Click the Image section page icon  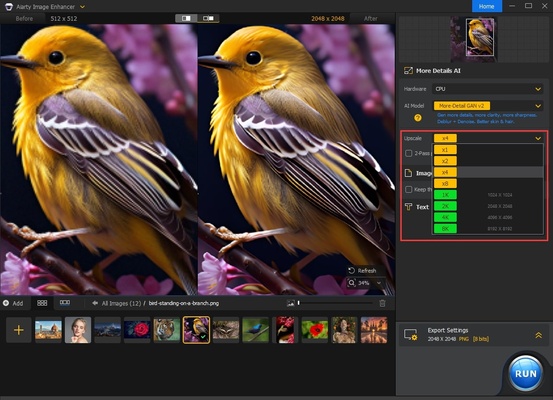tap(408, 173)
